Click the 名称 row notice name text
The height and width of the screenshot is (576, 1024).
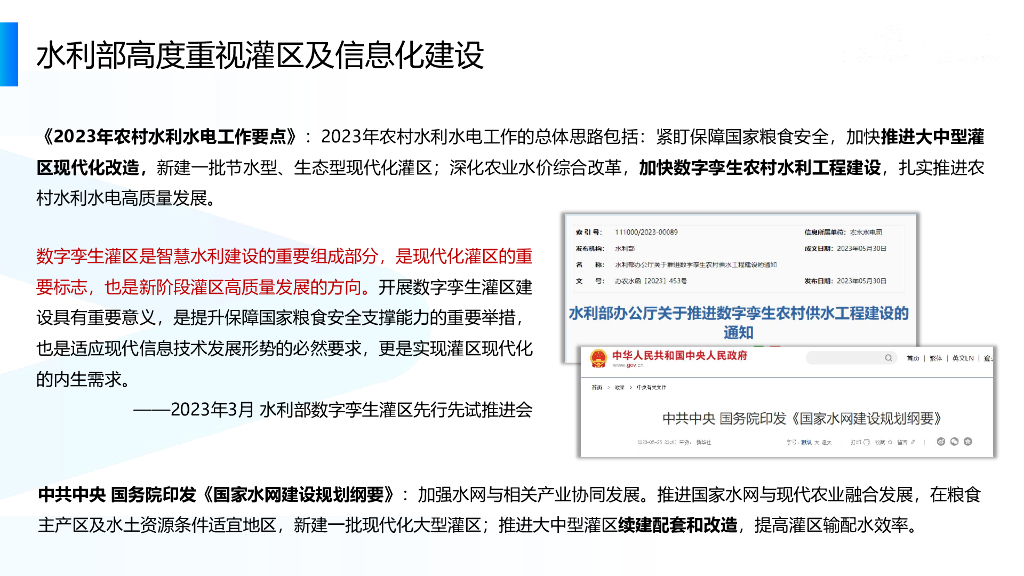point(696,264)
